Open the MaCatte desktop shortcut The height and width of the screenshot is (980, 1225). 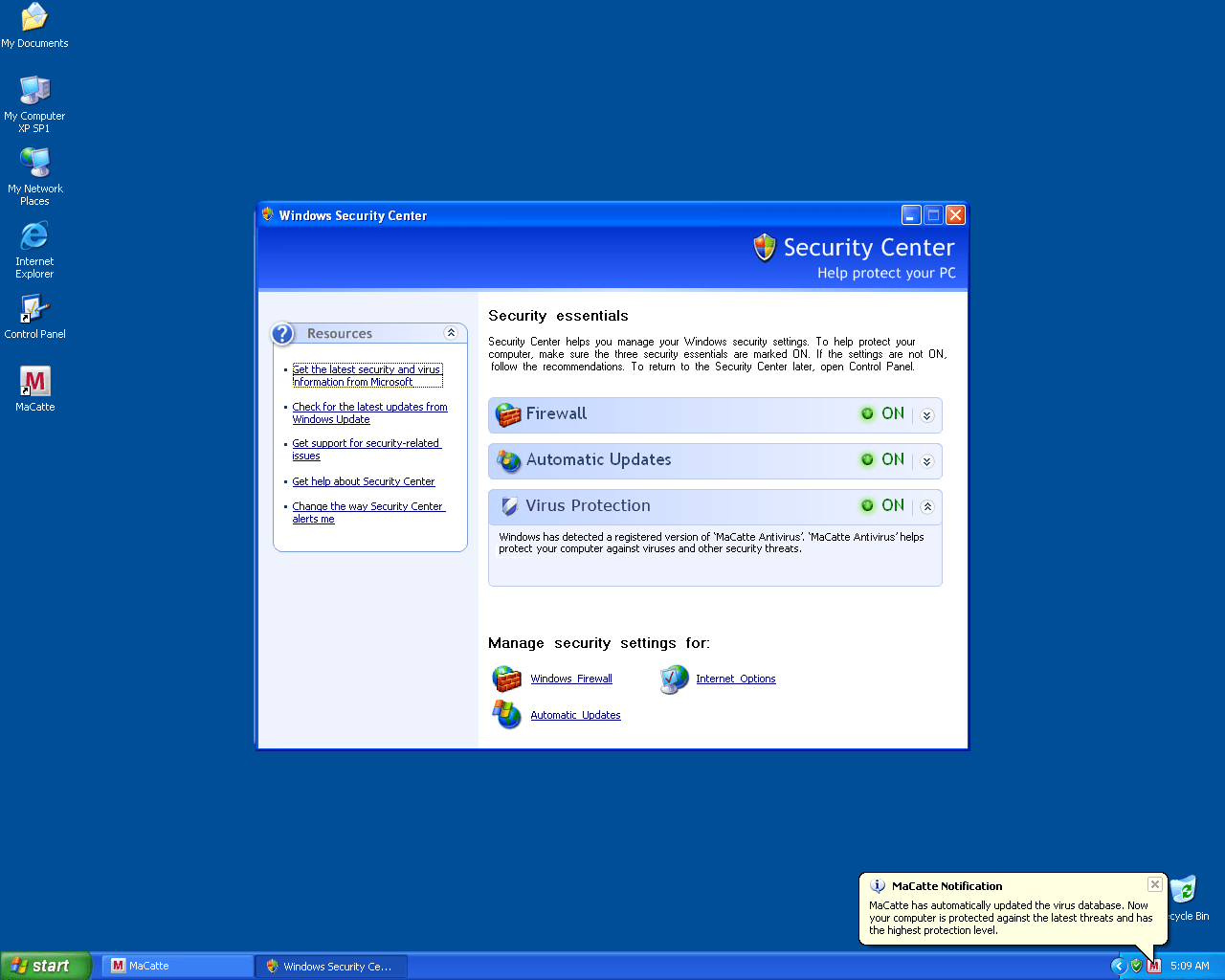[35, 383]
